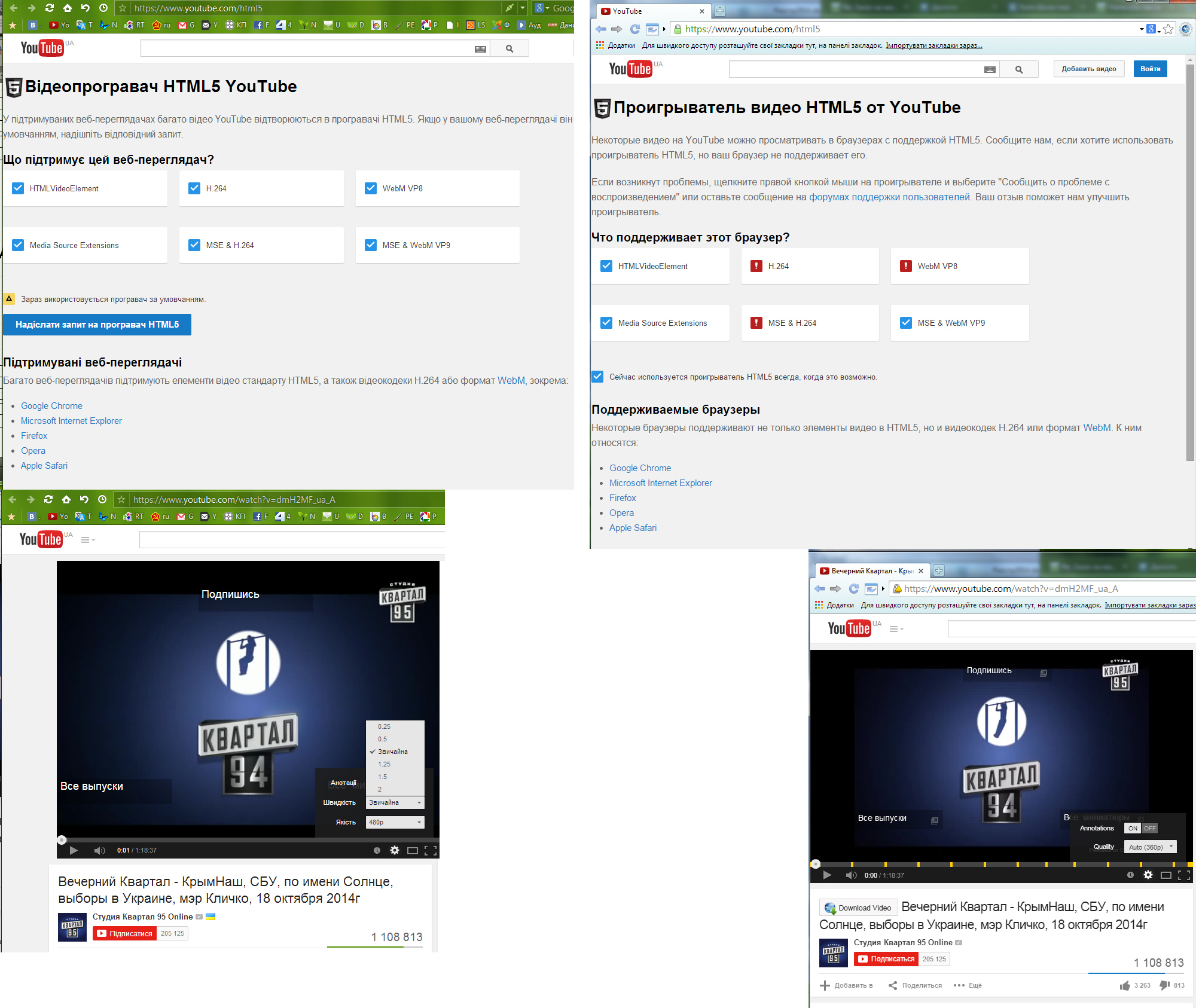
Task: Toggle WebM VP8 checkbox on Ukrainian page
Action: 371,188
